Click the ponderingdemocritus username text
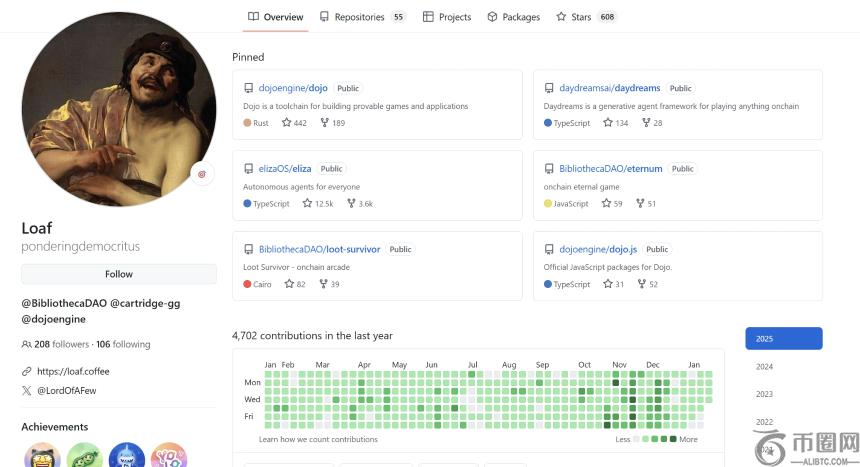This screenshot has width=860, height=467. 81,246
